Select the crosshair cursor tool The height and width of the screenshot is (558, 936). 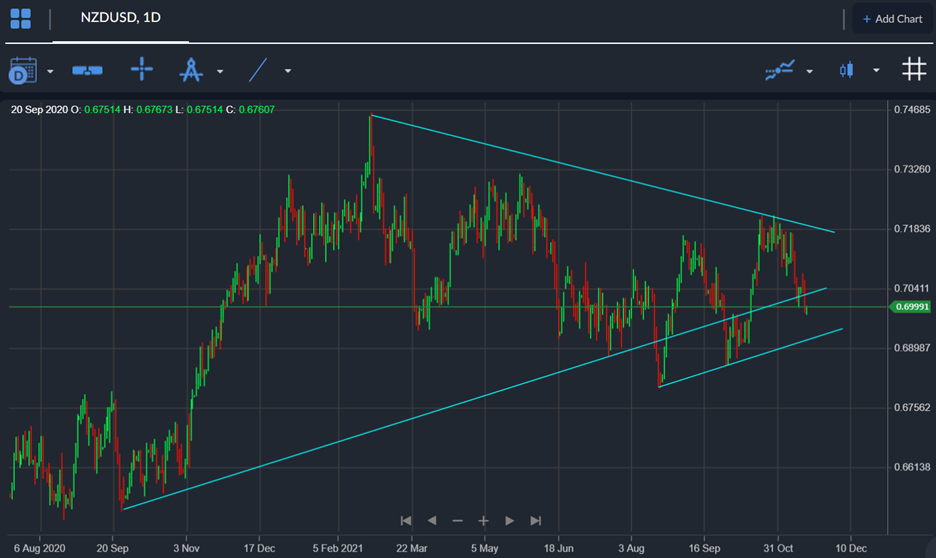[x=141, y=69]
